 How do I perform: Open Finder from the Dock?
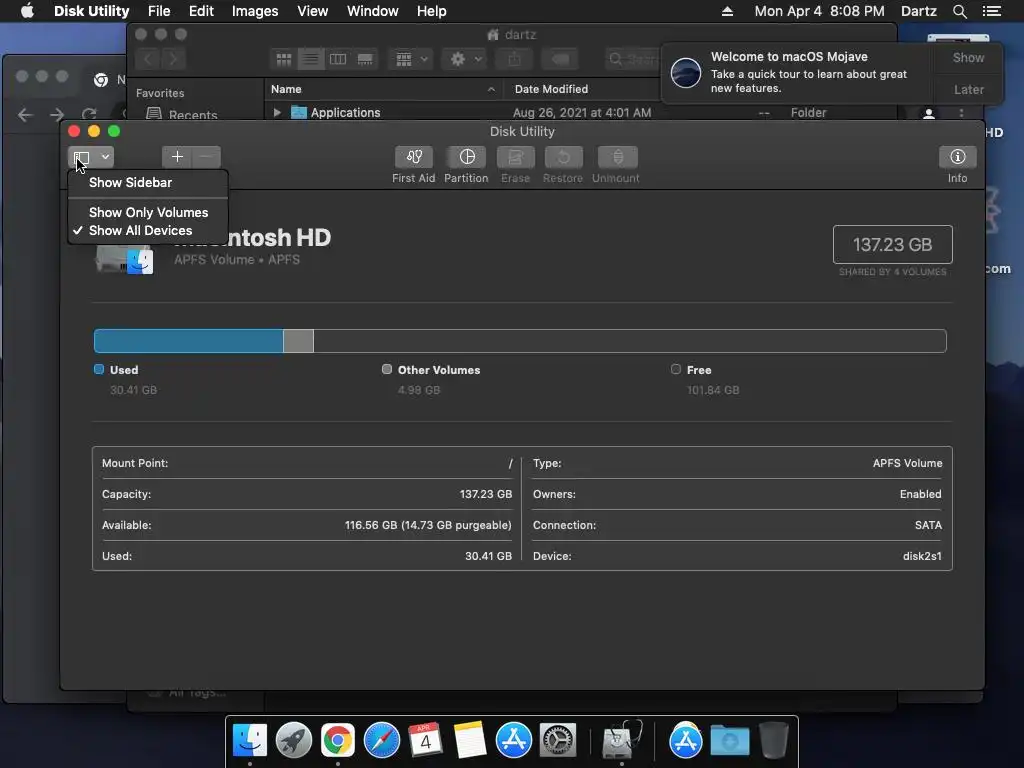tap(250, 740)
